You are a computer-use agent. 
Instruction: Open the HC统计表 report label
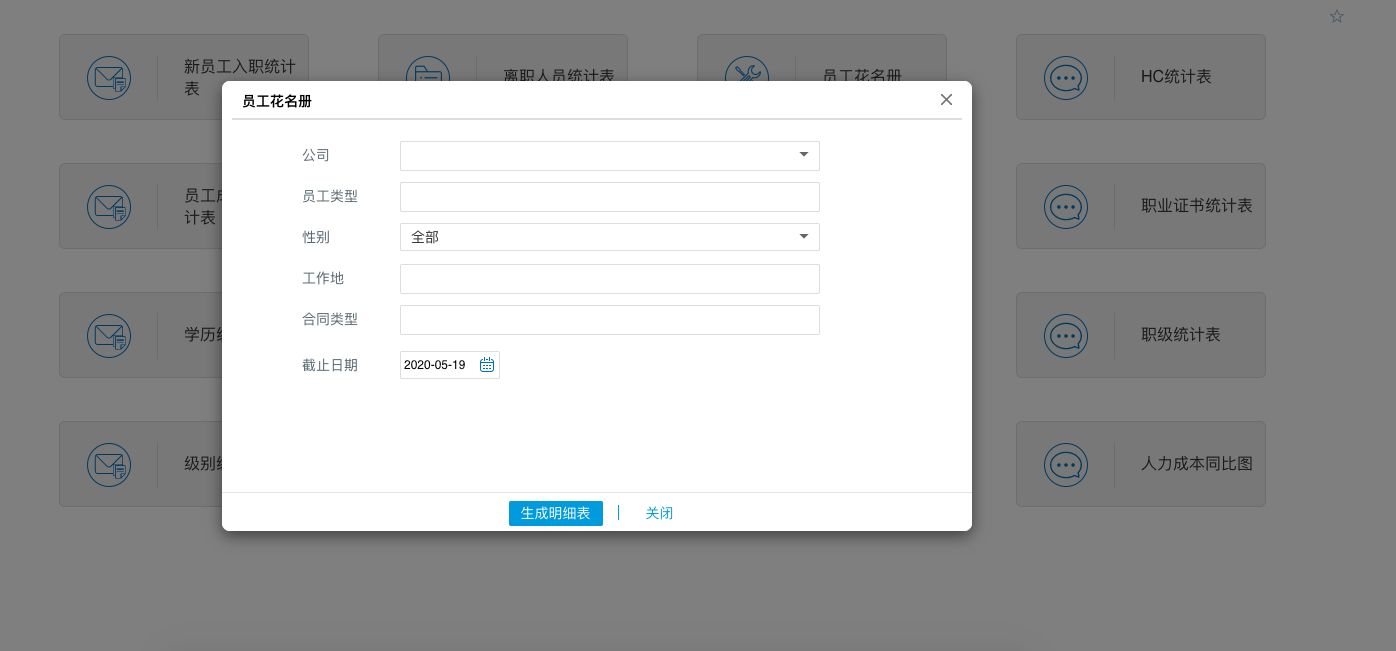pyautogui.click(x=1176, y=77)
